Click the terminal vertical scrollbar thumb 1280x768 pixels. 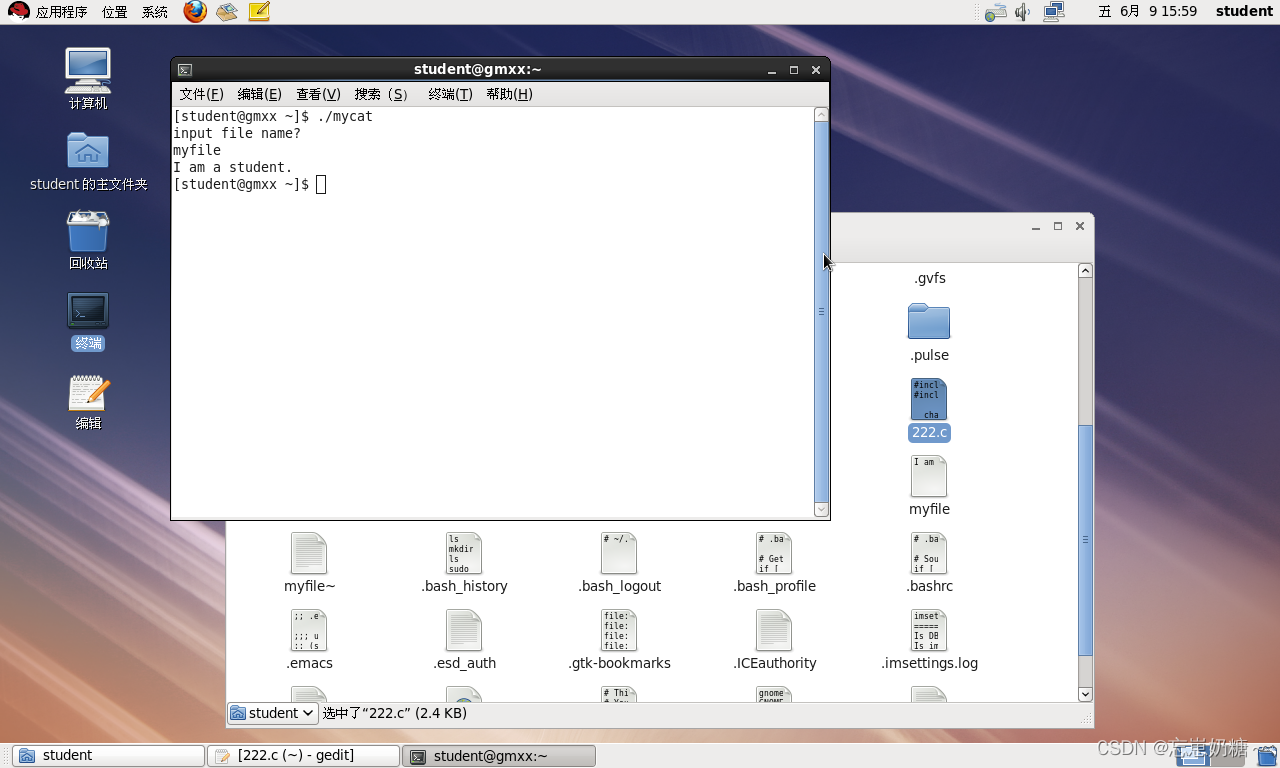[x=821, y=311]
